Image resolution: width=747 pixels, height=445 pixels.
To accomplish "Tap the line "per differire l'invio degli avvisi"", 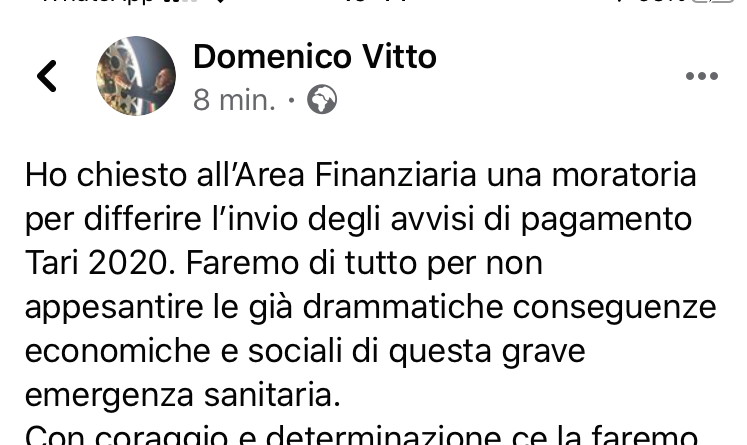I will [358, 220].
